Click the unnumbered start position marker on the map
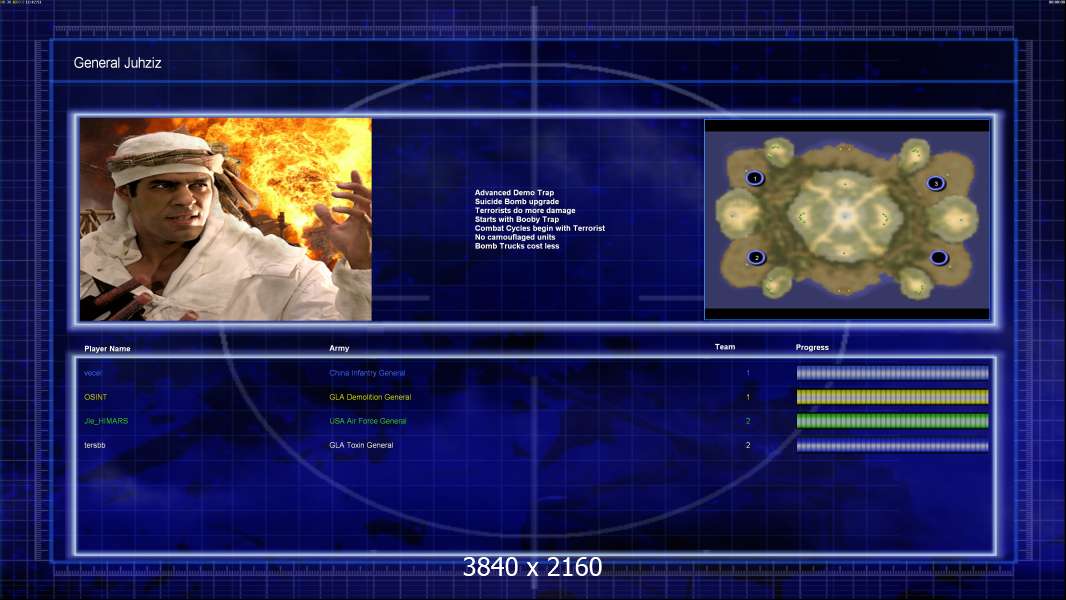1066x600 pixels. (939, 258)
